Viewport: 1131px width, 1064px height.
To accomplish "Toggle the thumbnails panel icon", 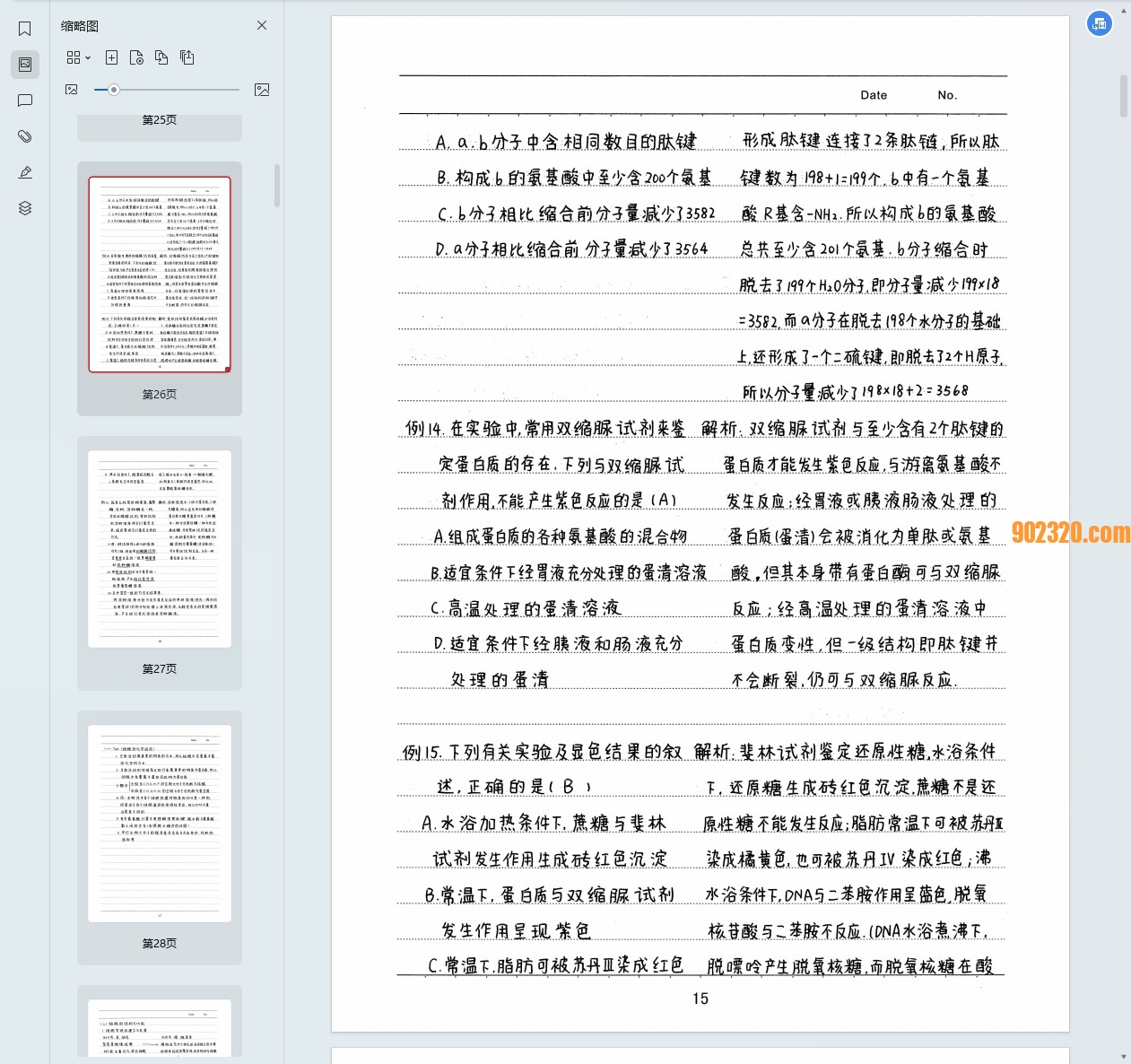I will (x=25, y=65).
